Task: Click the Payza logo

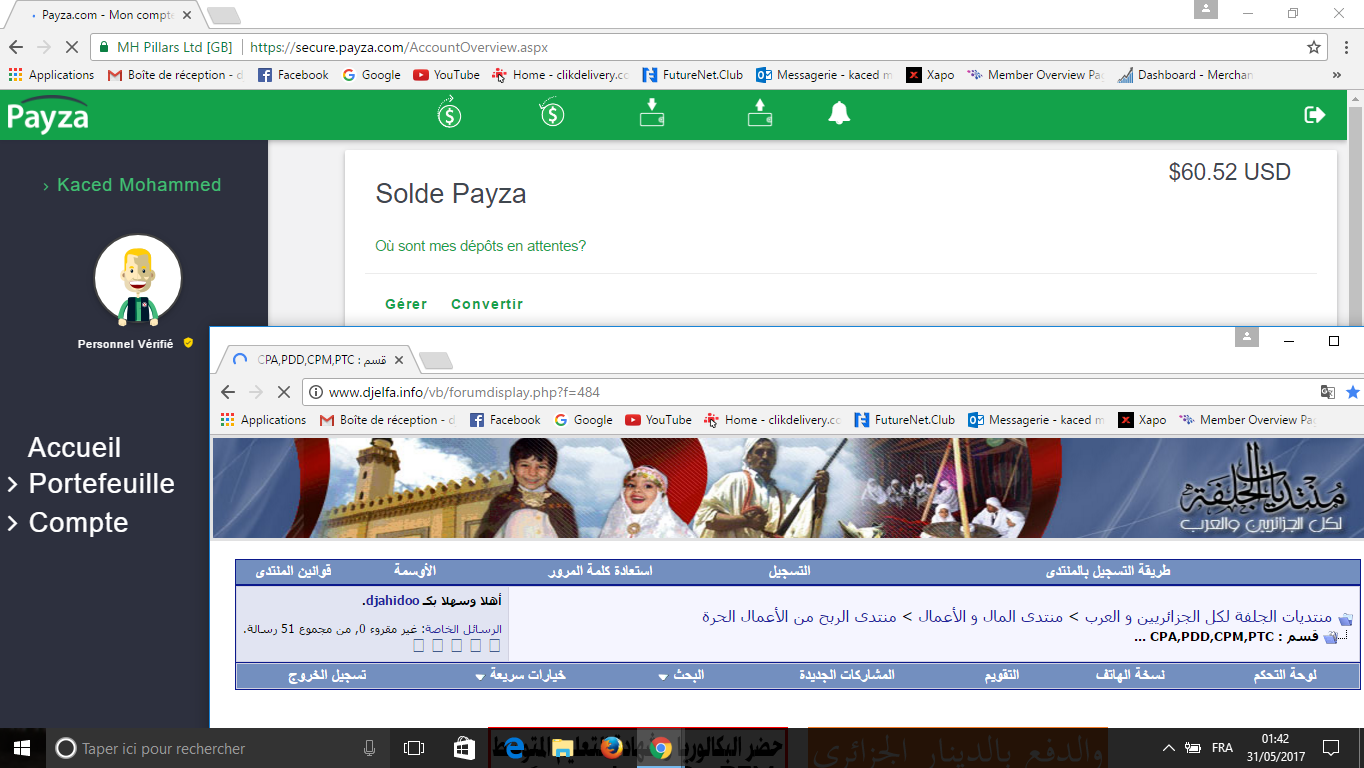Action: click(47, 116)
